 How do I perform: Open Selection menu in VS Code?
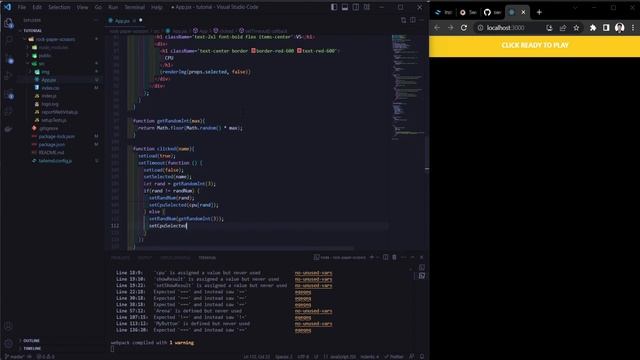click(59, 7)
